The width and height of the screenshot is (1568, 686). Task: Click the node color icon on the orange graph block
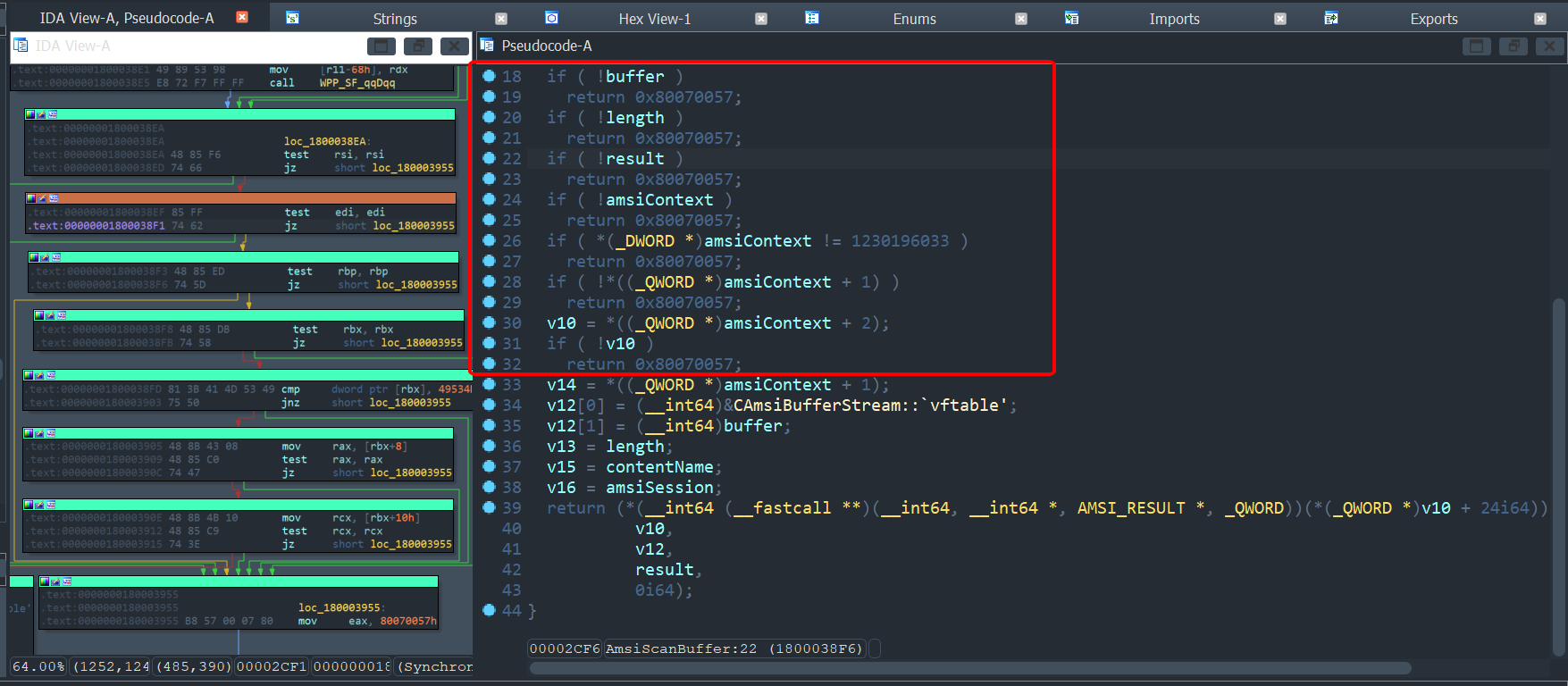click(x=30, y=198)
